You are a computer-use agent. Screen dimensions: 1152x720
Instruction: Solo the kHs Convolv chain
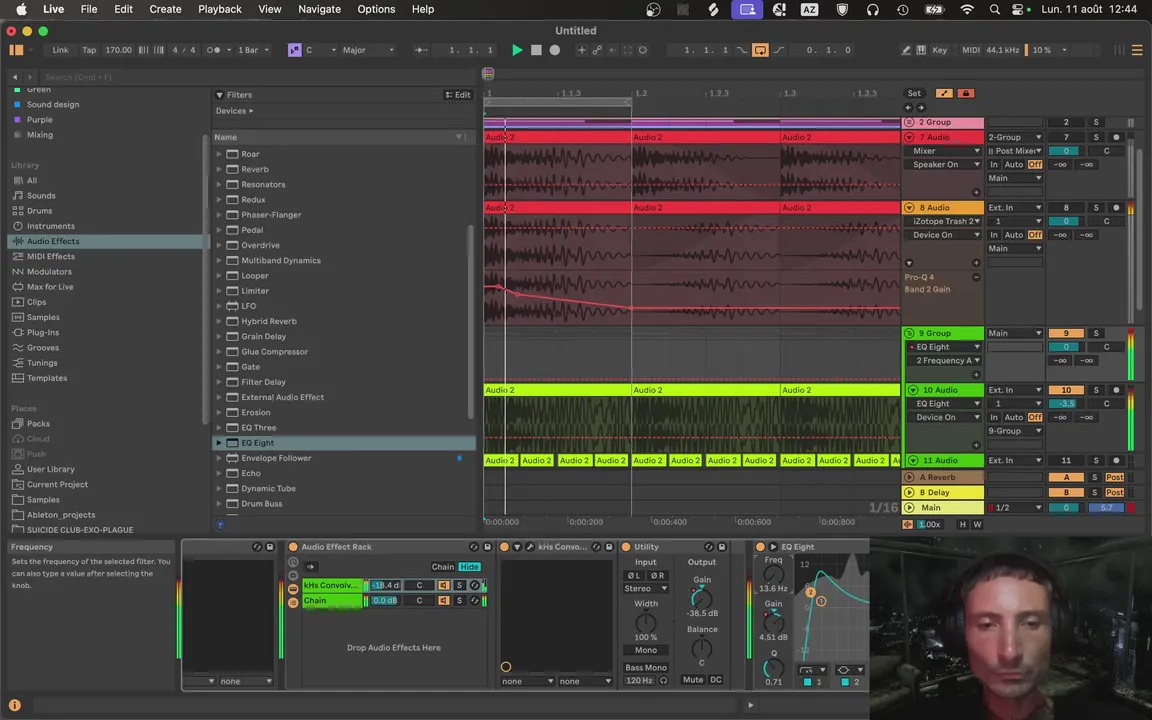pos(459,585)
